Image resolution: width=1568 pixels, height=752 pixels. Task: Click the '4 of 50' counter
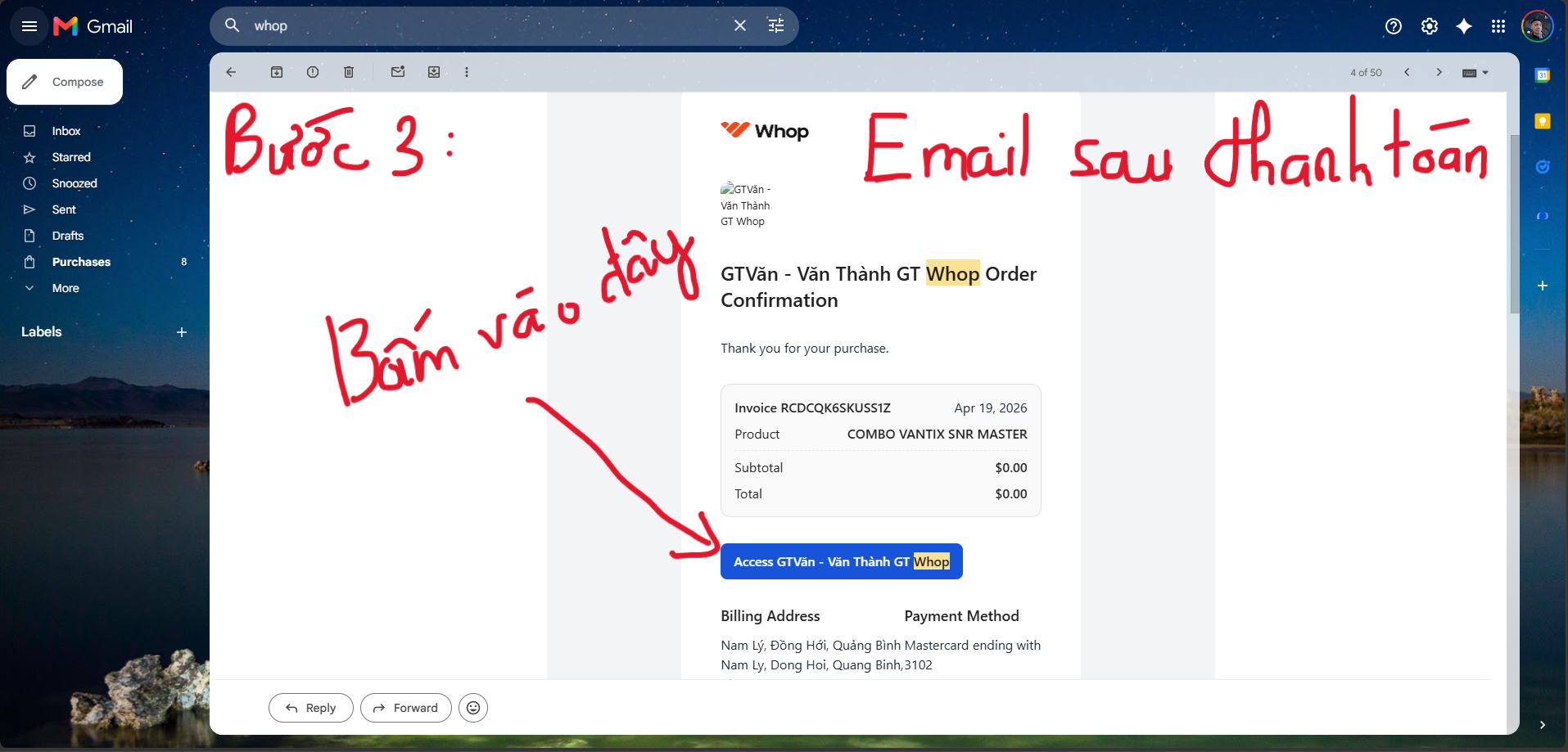coord(1366,73)
